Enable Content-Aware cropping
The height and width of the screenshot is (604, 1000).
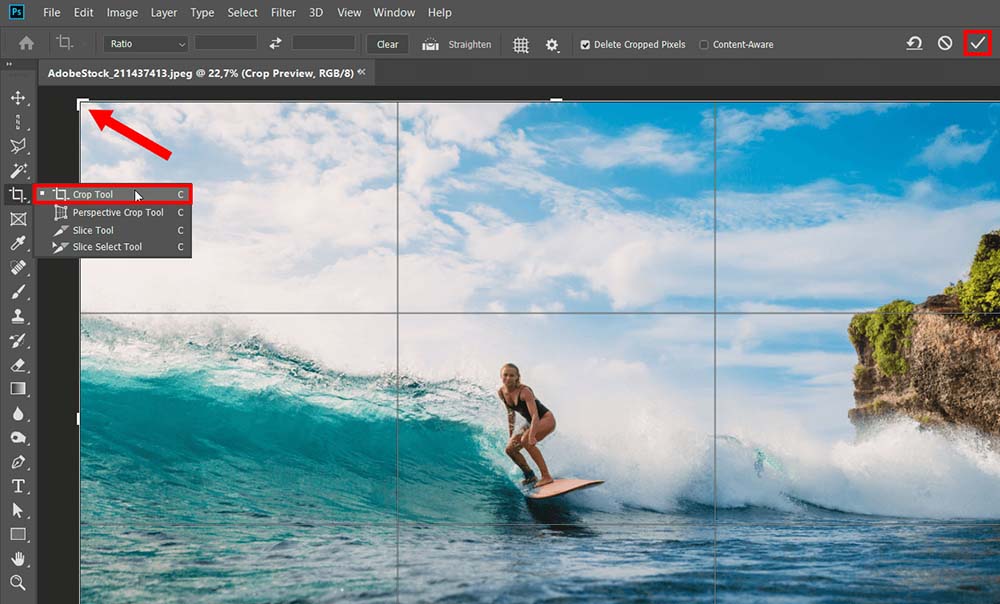click(x=703, y=44)
